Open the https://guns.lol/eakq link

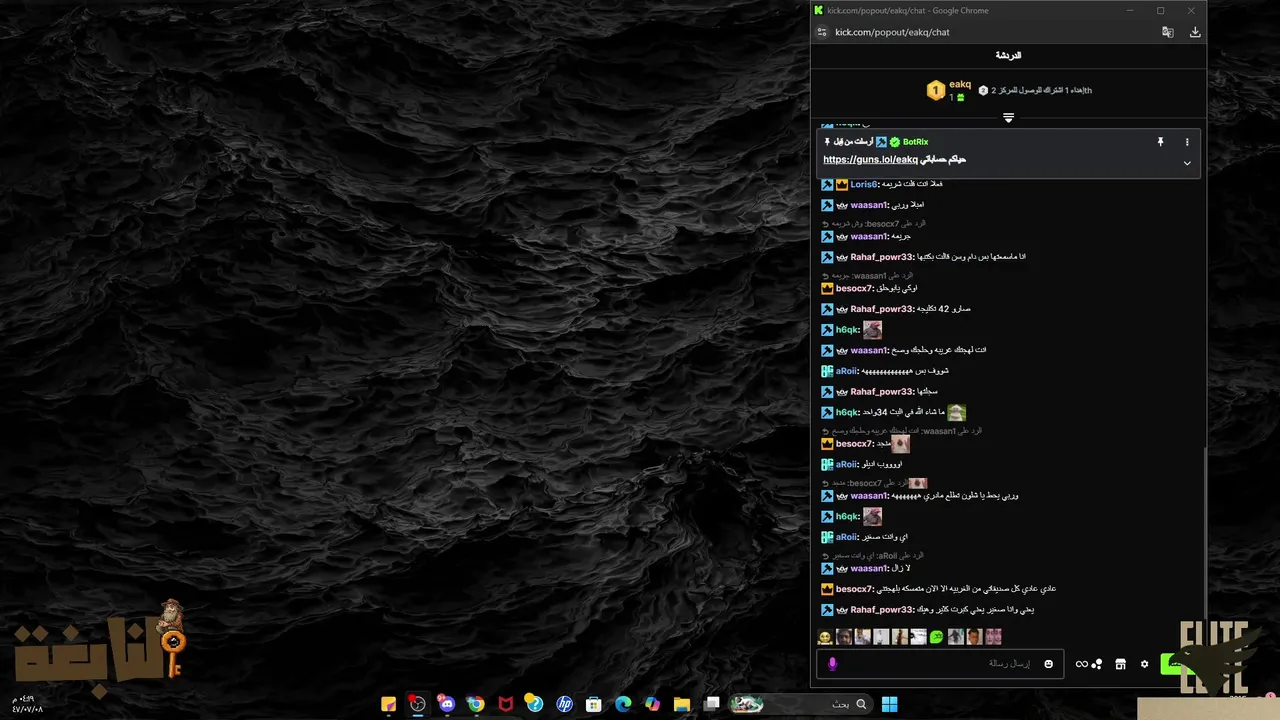(x=870, y=160)
